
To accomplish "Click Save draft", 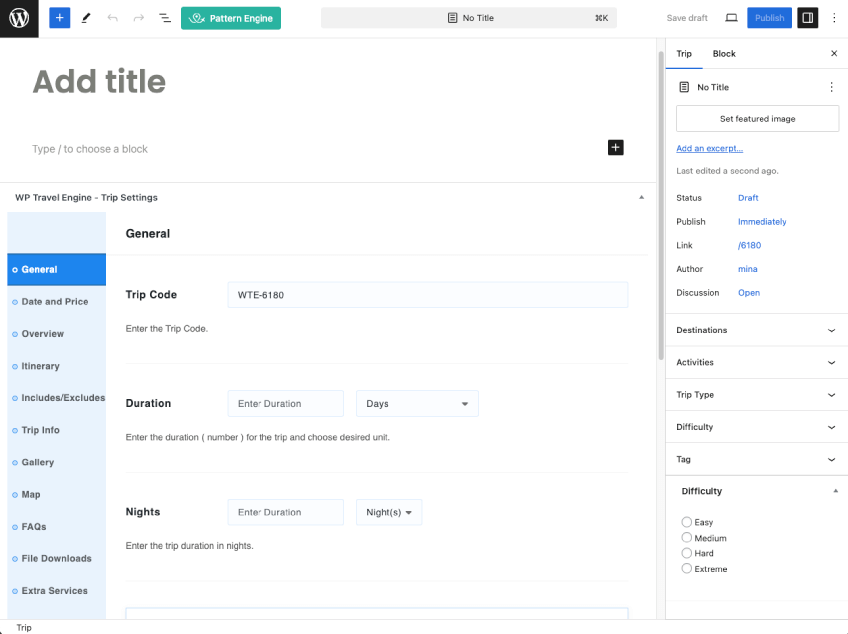I will 687,18.
